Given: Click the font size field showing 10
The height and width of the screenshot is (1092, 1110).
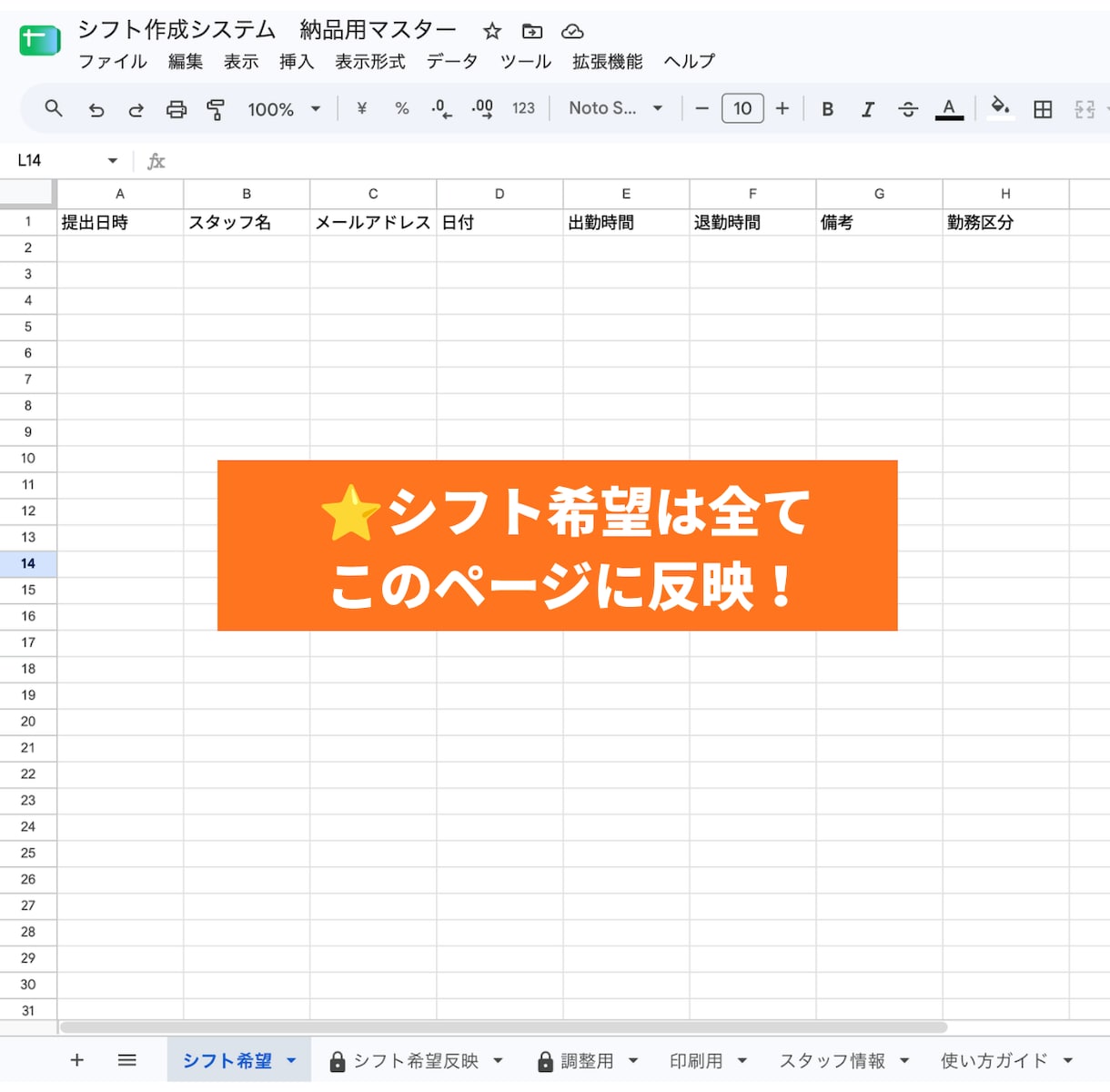Looking at the screenshot, I should tap(742, 108).
